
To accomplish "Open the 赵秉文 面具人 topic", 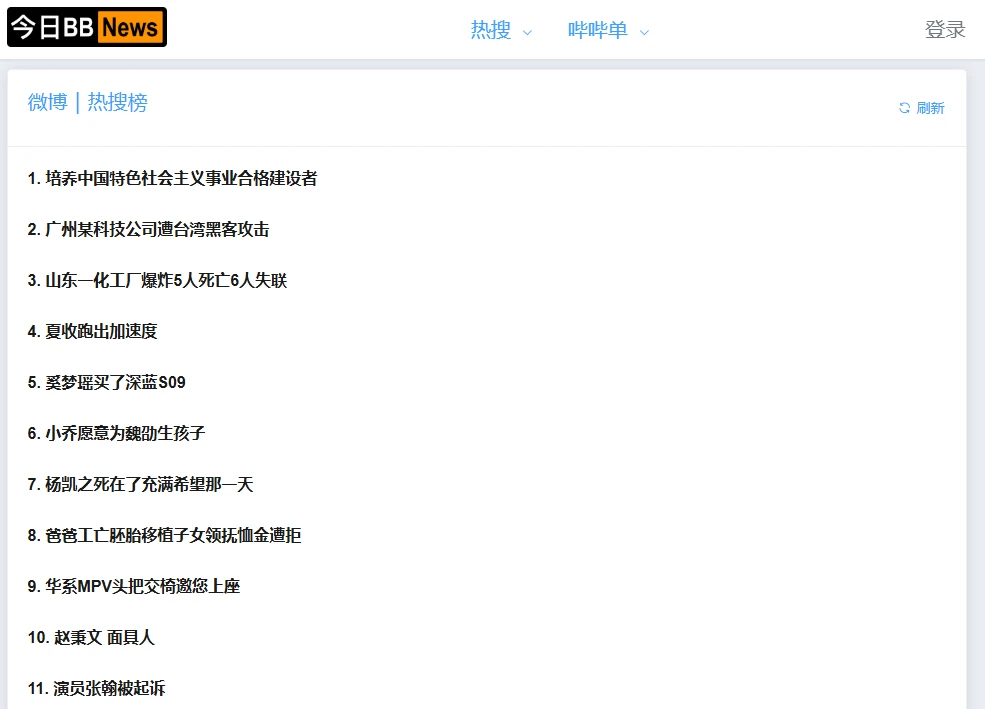I will tap(91, 637).
